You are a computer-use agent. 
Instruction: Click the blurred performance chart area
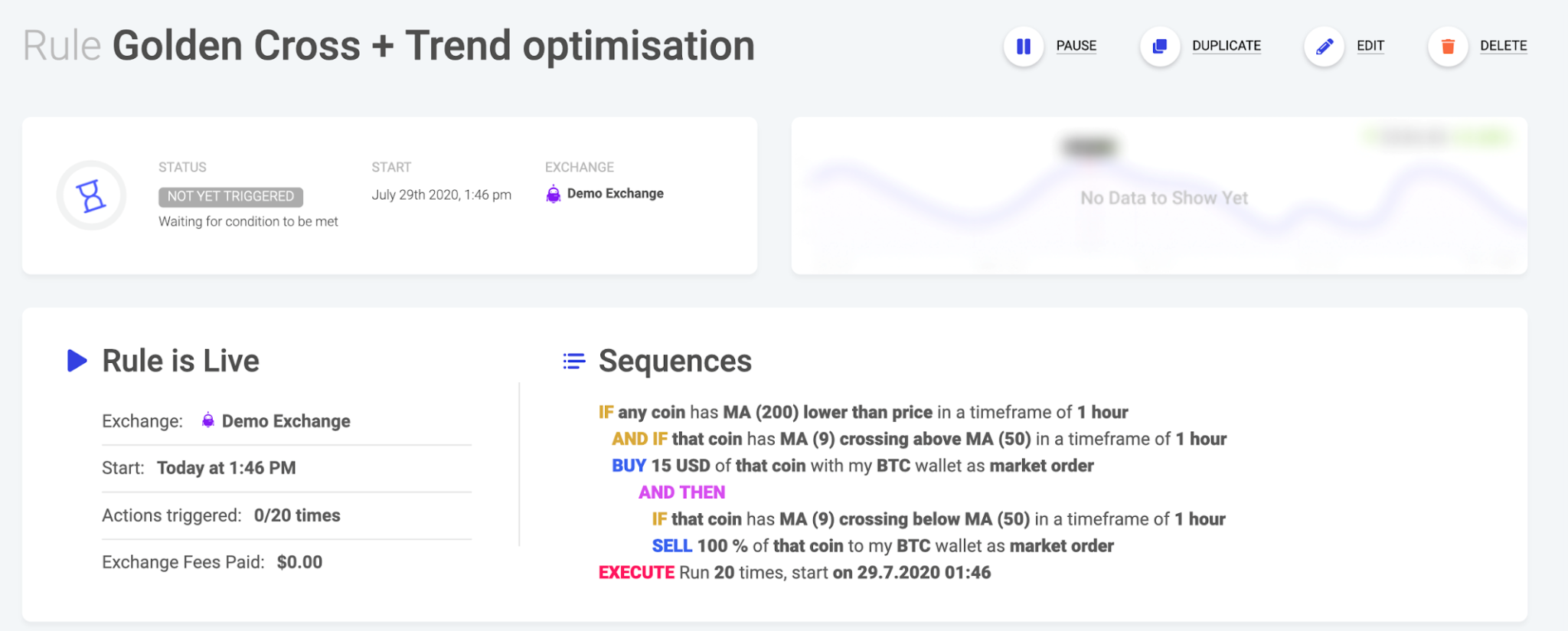point(1162,195)
